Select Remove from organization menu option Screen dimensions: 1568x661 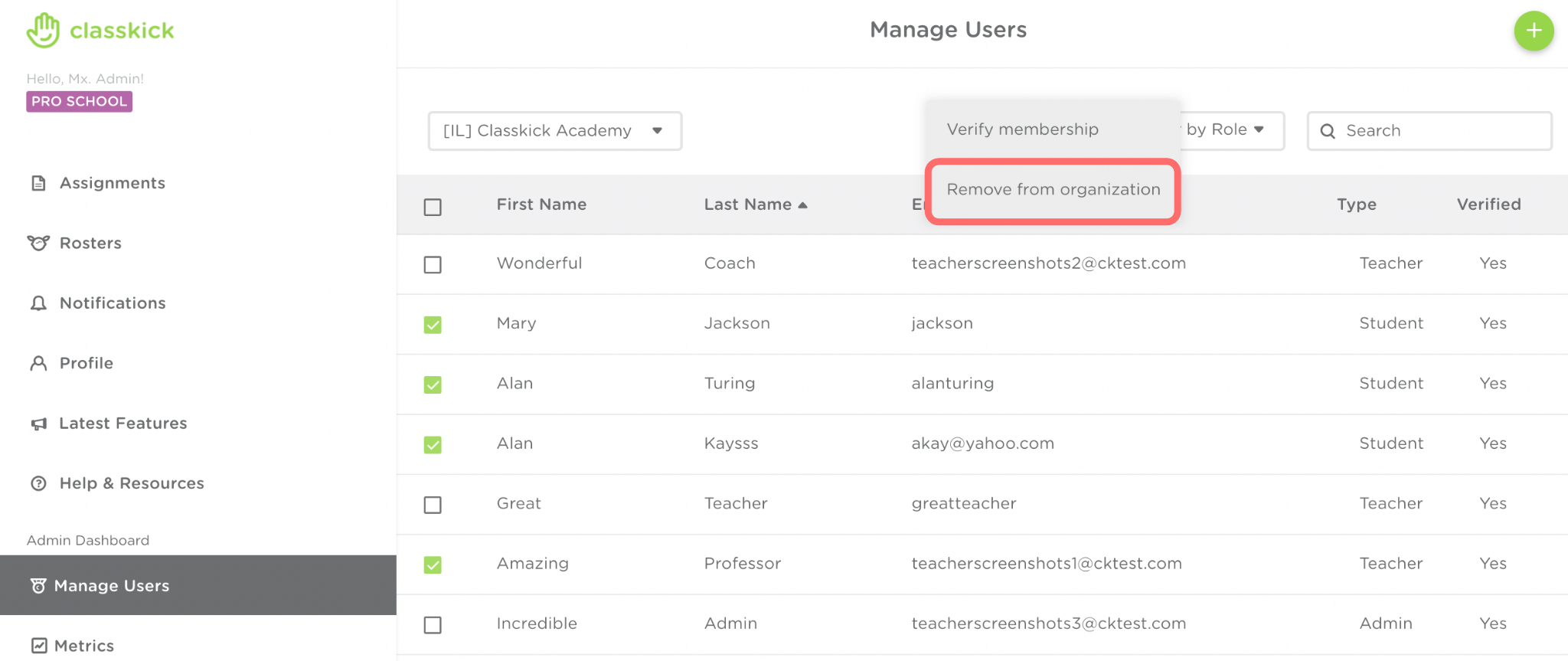(1053, 190)
